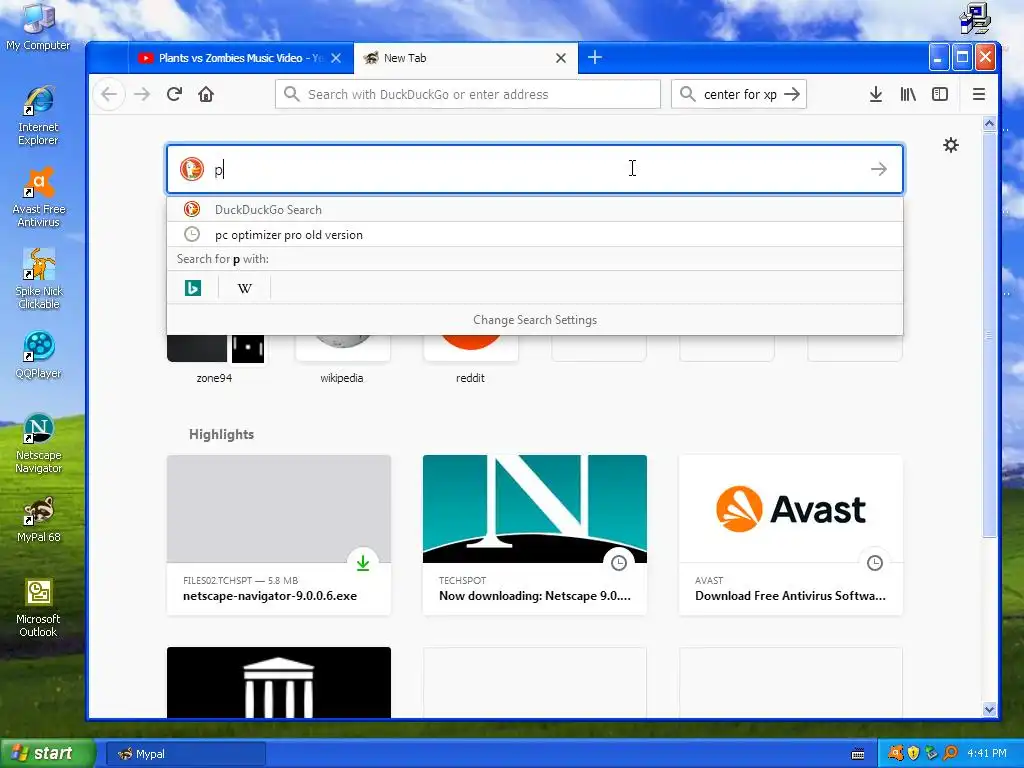Open a new tab with plus button
The width and height of the screenshot is (1024, 768).
[x=594, y=57]
